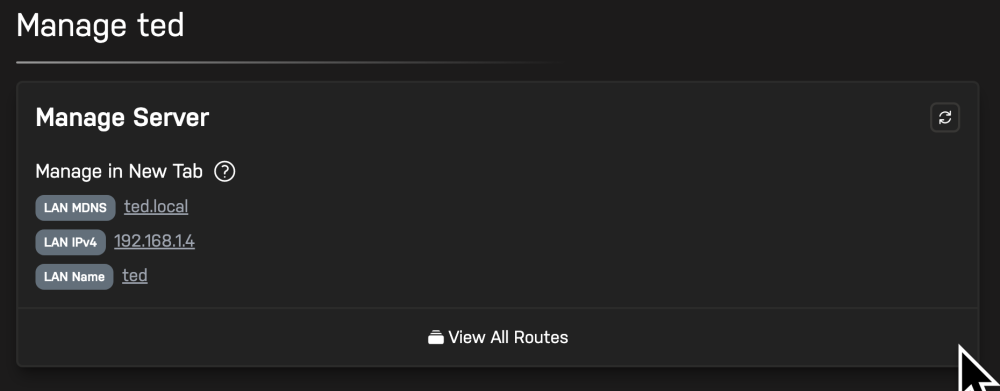The image size is (1000, 391).
Task: Open the help question mark icon
Action: point(224,172)
